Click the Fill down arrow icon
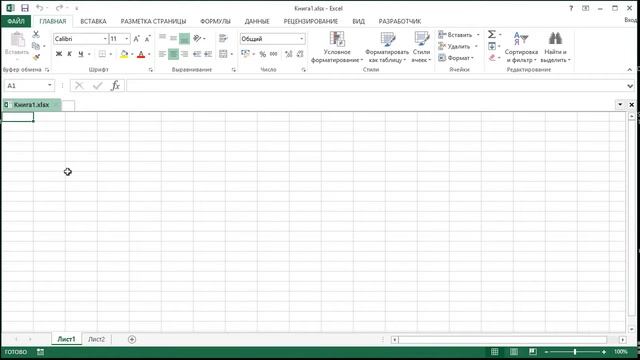The width and height of the screenshot is (640, 360). click(492, 46)
